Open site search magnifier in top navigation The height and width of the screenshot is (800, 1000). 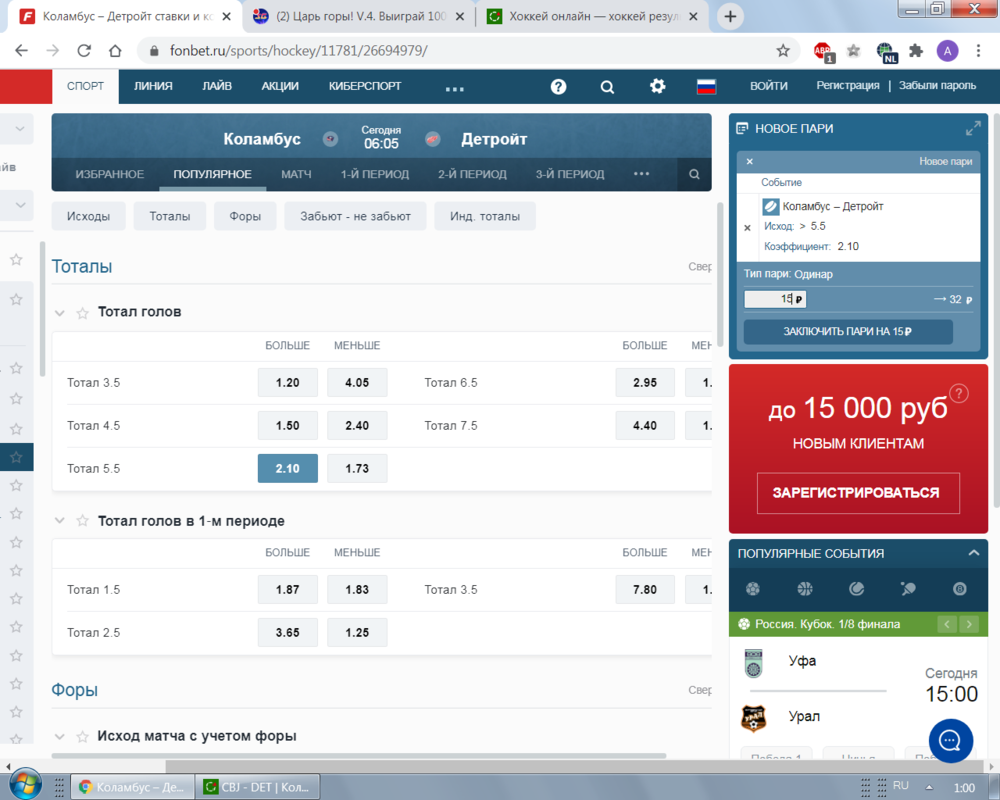click(x=607, y=87)
